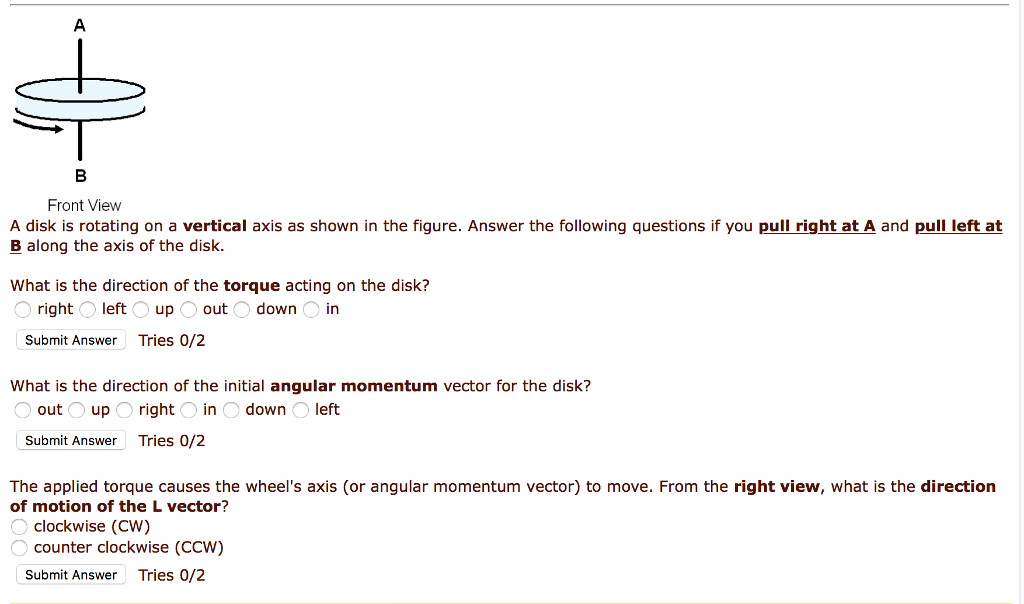Pick 'up' for the torque direction

pos(141,310)
